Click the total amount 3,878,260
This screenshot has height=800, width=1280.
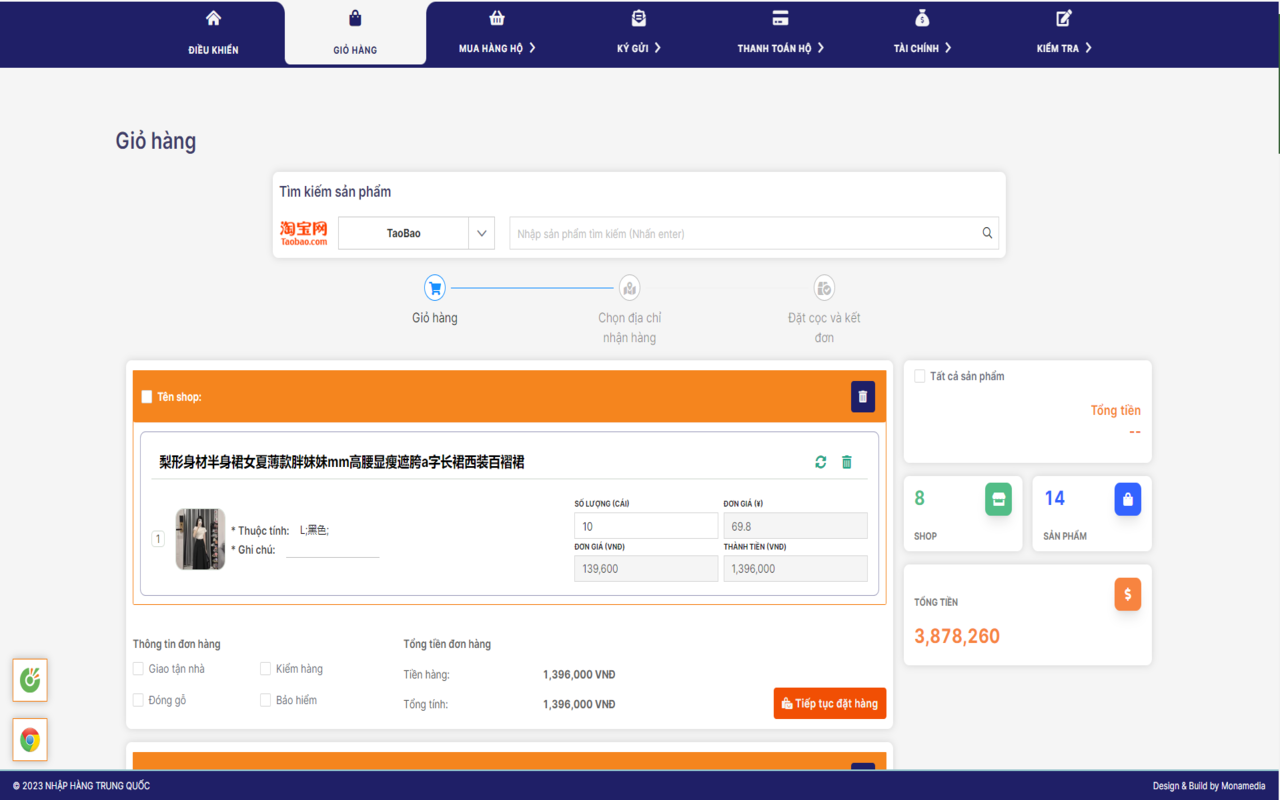click(x=957, y=636)
